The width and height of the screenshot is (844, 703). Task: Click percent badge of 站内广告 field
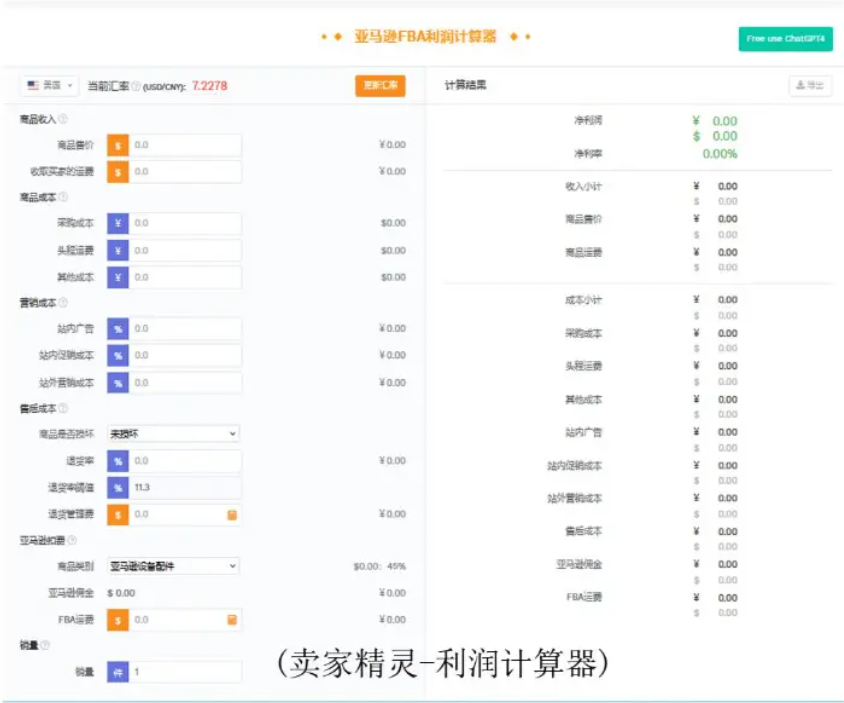click(118, 329)
